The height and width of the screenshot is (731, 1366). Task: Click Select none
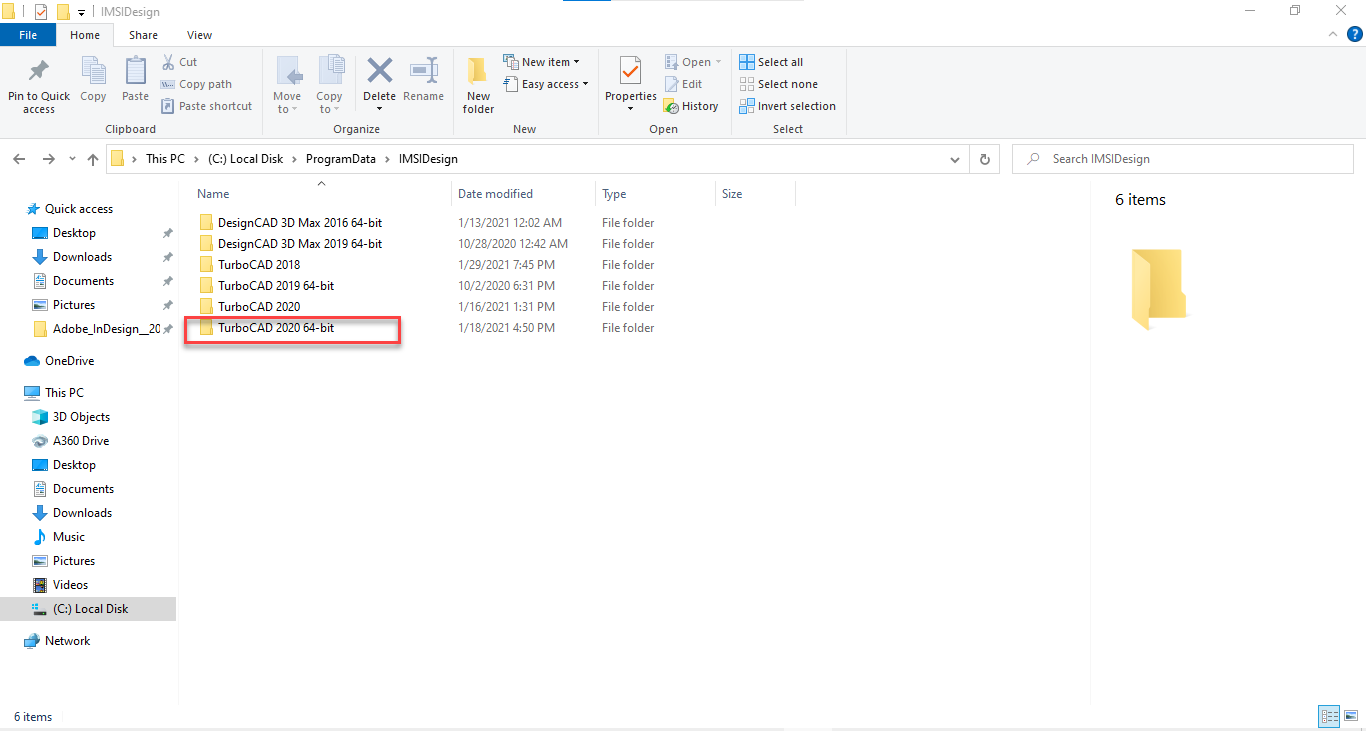(778, 84)
